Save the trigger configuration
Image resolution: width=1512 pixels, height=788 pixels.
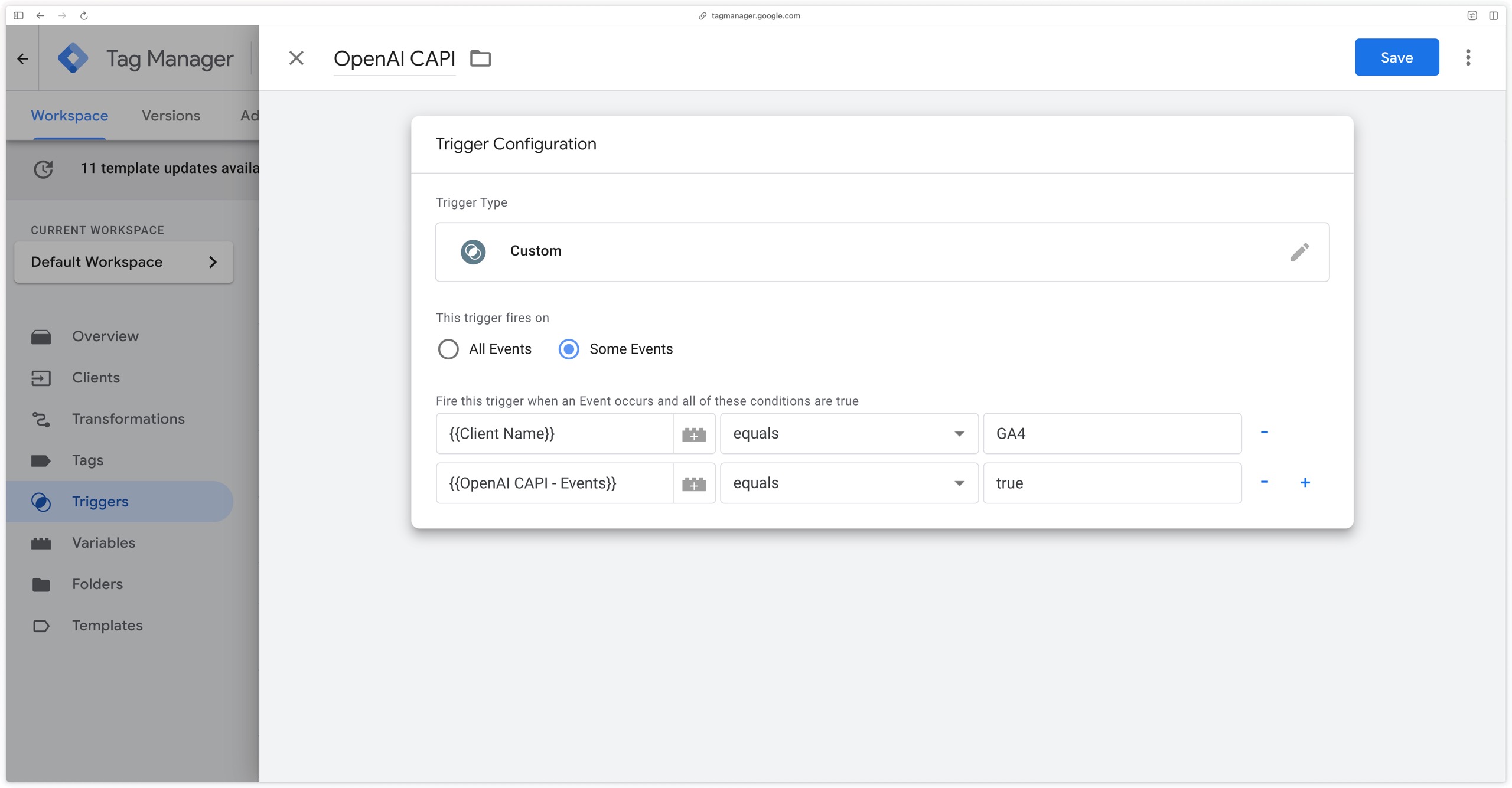(x=1396, y=57)
